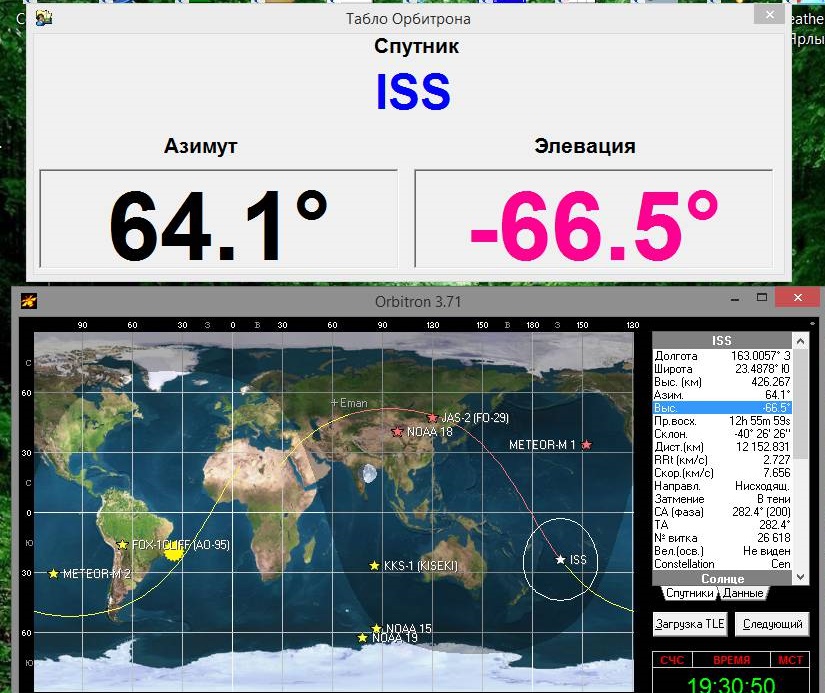
Task: Maximize the Orbitron 3.71 window
Action: coord(761,298)
